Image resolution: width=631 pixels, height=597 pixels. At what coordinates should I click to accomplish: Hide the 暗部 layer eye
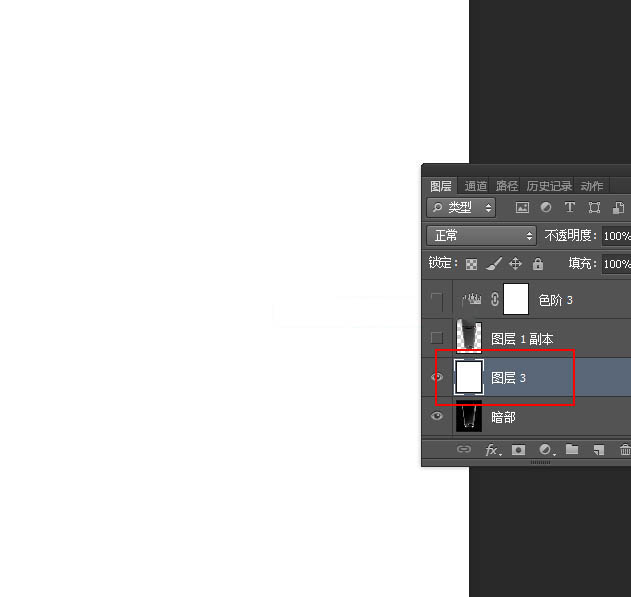click(437, 416)
